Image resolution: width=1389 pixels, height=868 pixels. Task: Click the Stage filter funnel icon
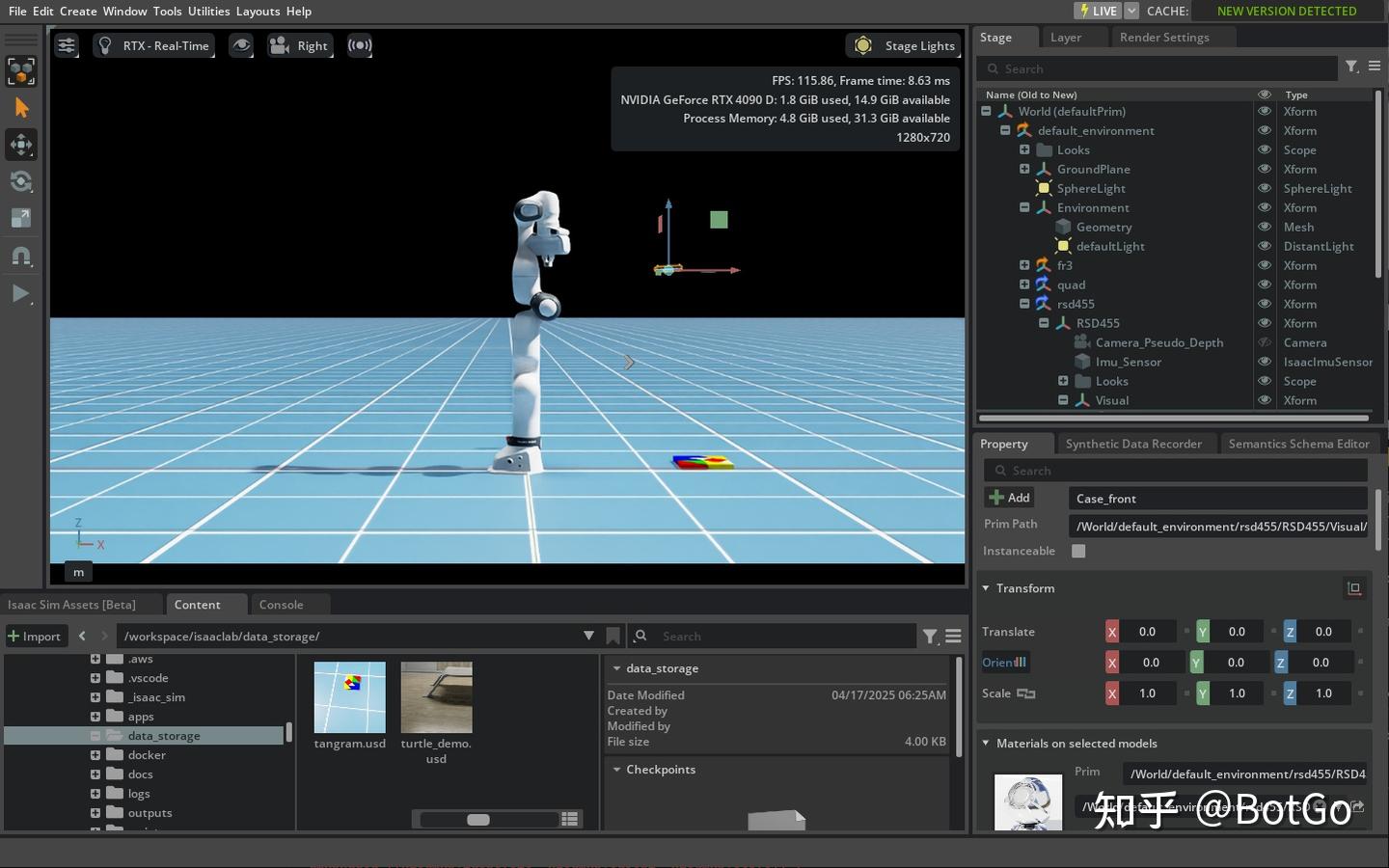pos(1351,67)
